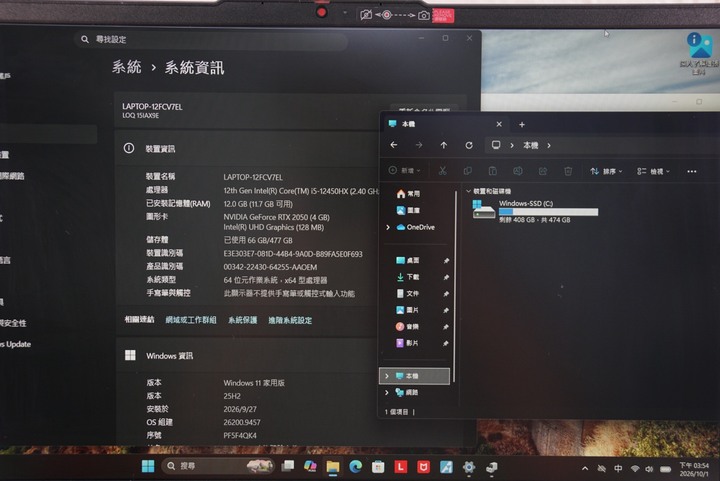Expand the OneDrive tree node
This screenshot has width=720, height=481.
click(x=388, y=227)
